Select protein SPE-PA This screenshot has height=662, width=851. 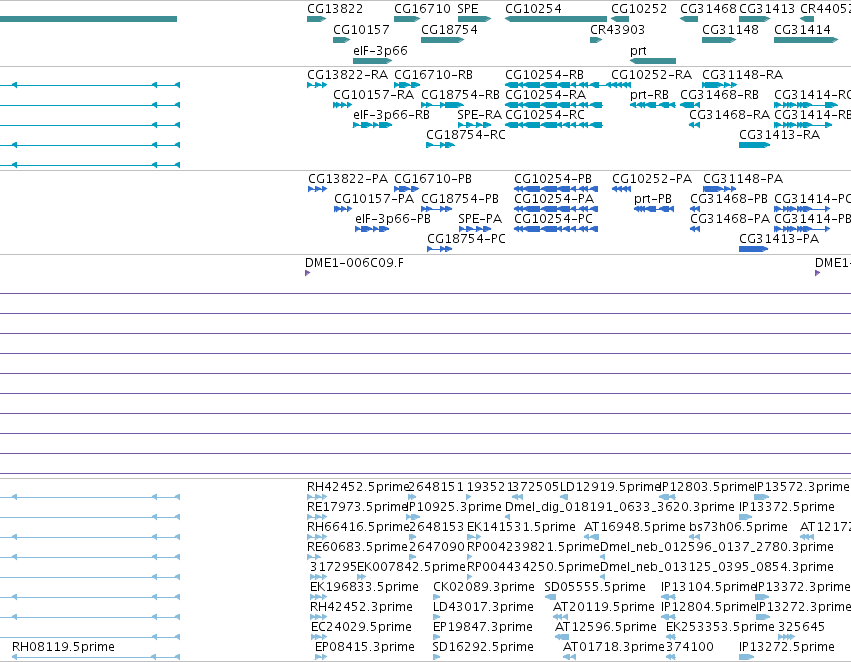pyautogui.click(x=475, y=229)
